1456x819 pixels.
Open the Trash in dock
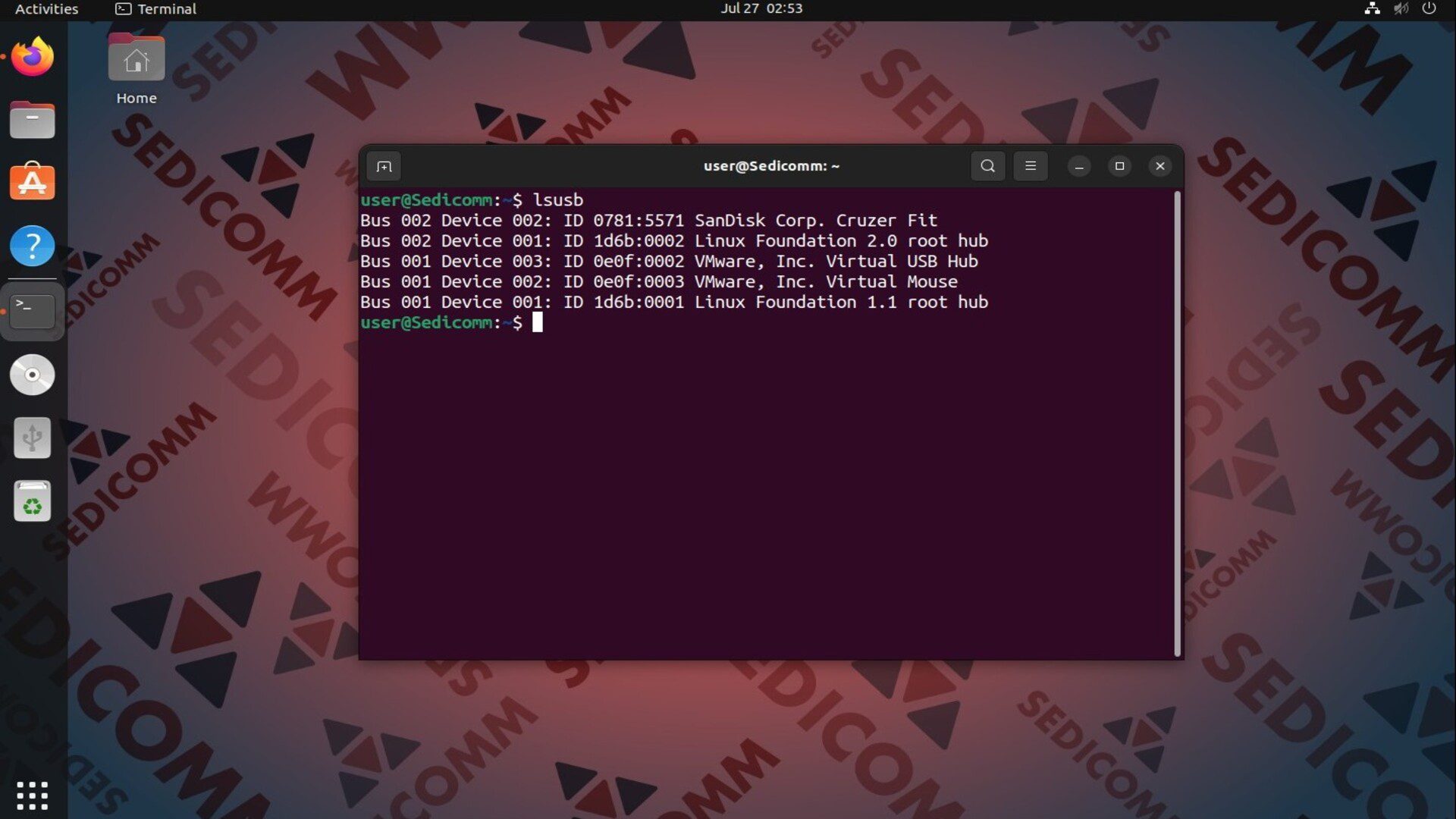[32, 501]
